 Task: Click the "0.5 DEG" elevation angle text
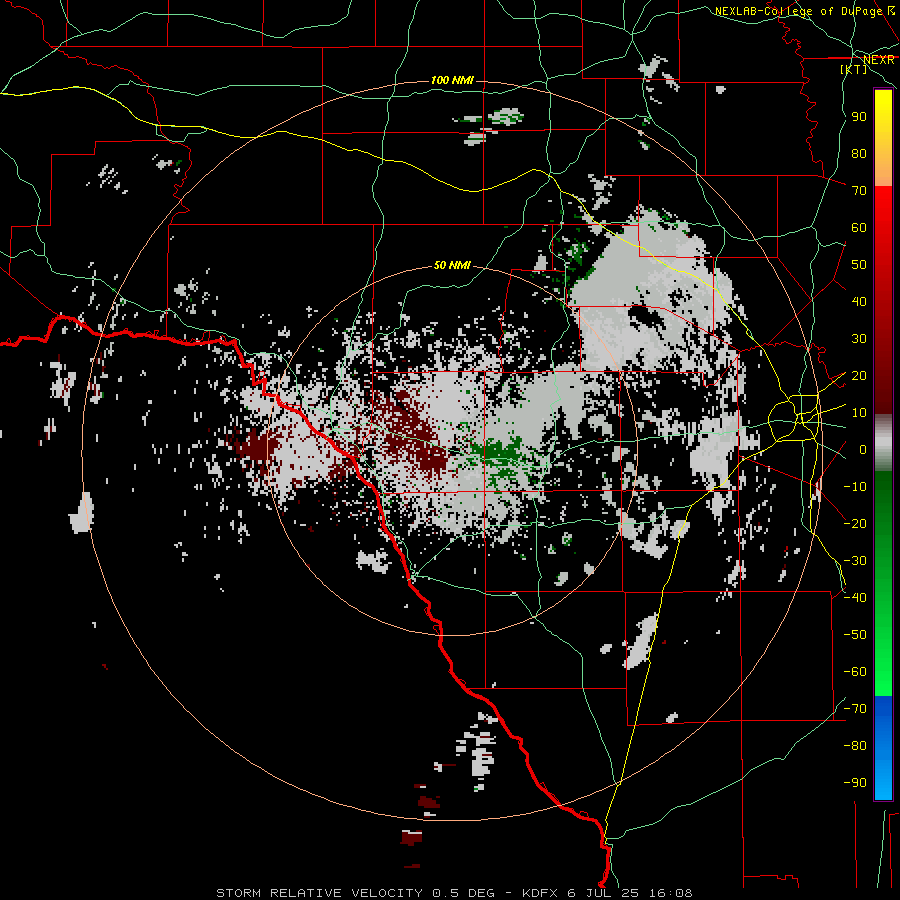tap(464, 893)
